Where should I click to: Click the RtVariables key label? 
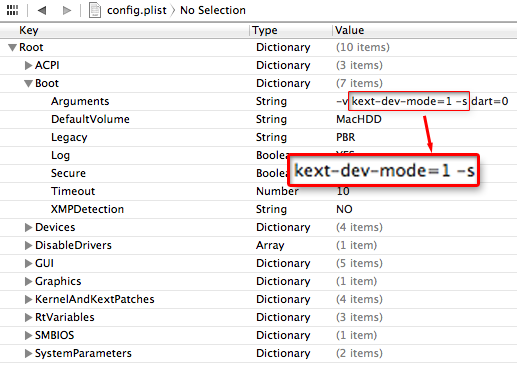point(65,317)
